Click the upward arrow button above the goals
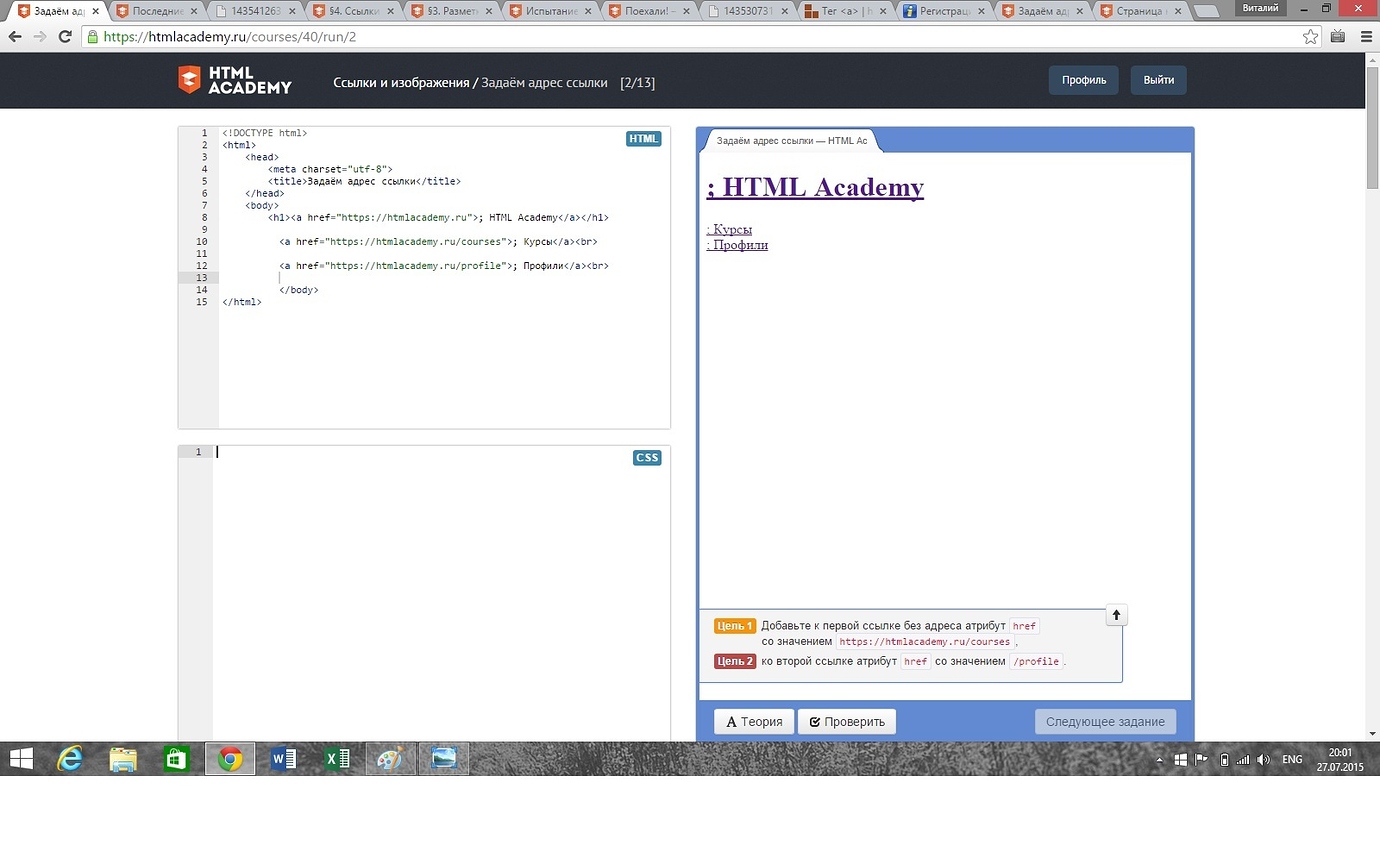Image resolution: width=1380 pixels, height=844 pixels. click(x=1116, y=615)
